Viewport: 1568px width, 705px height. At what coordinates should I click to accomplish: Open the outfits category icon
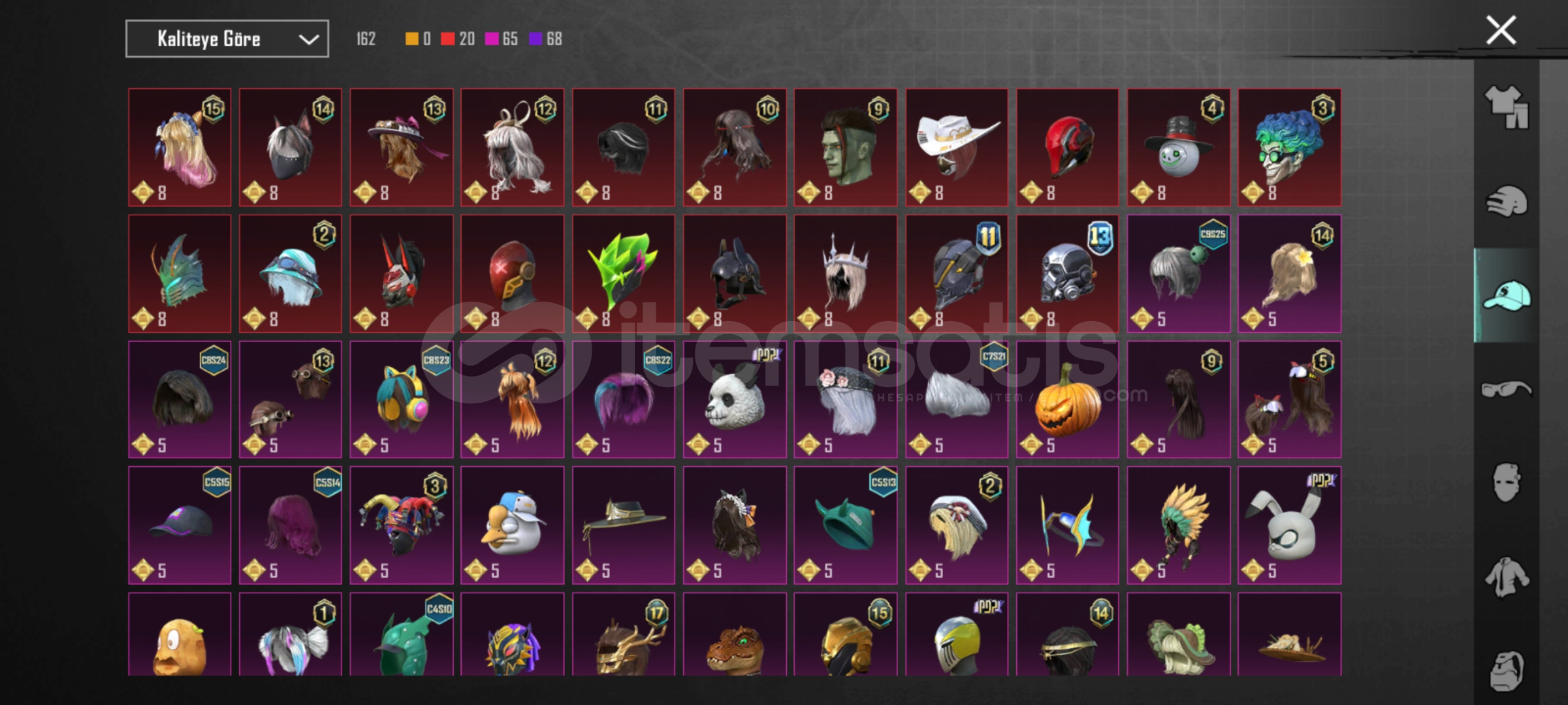tap(1507, 108)
